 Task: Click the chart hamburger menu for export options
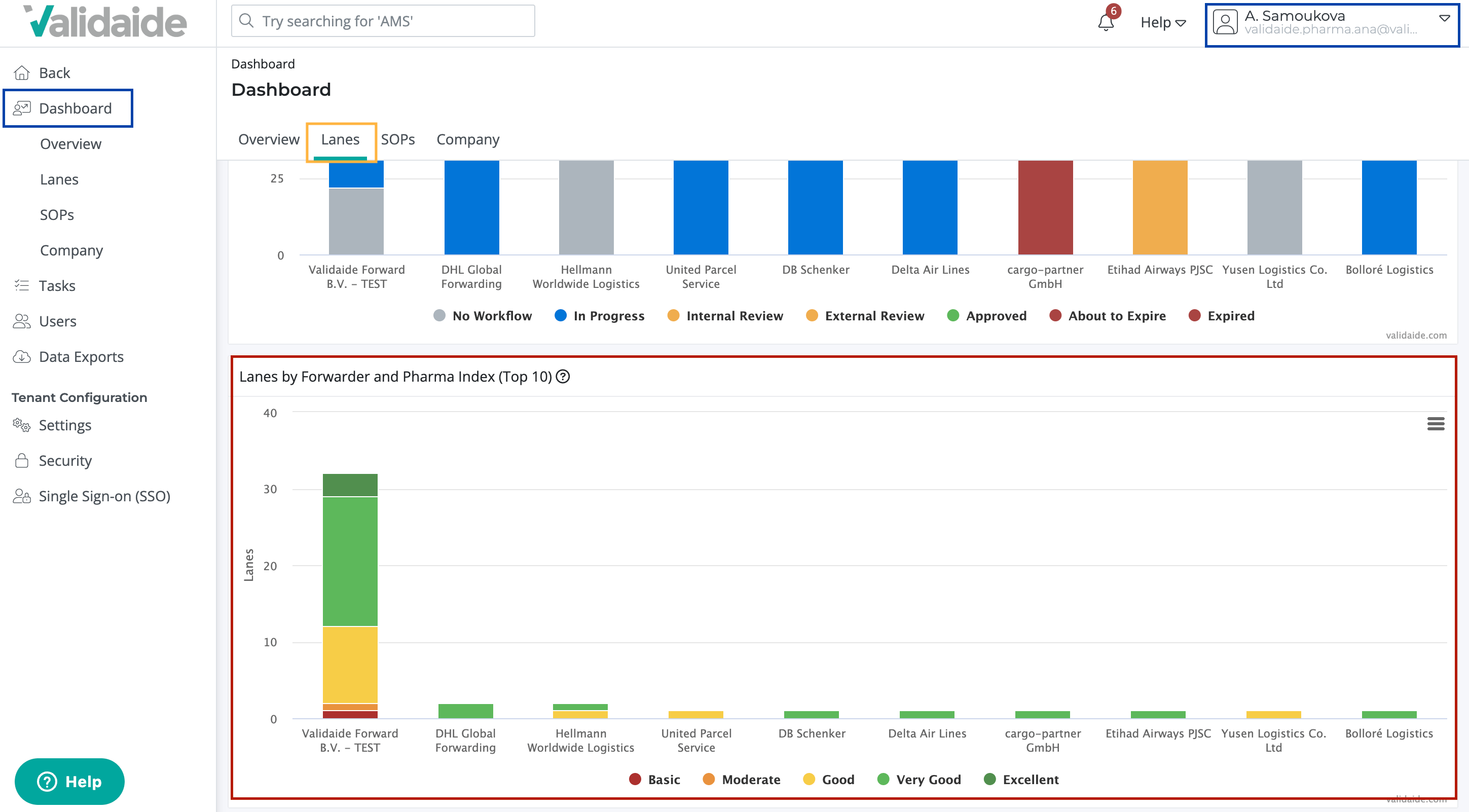point(1436,423)
